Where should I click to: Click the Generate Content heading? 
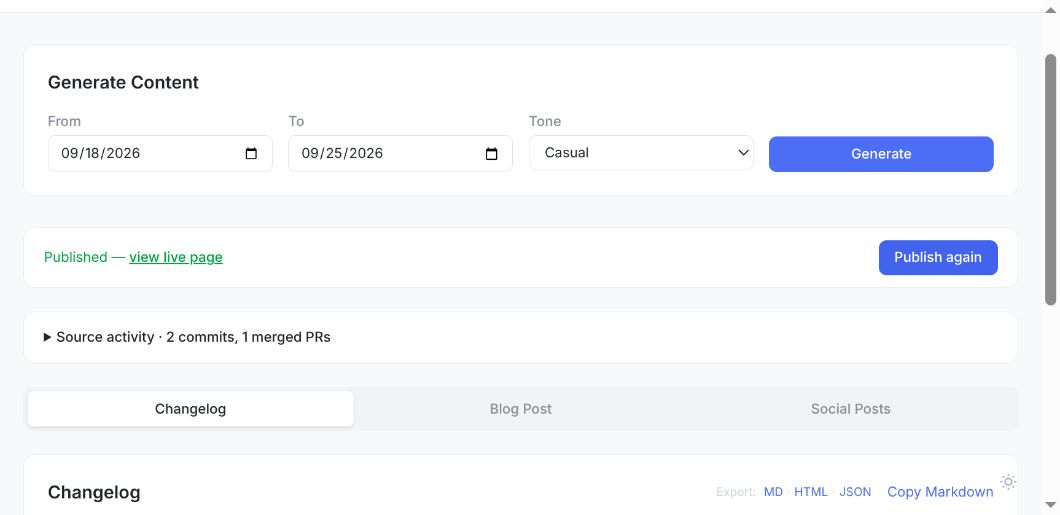point(123,82)
